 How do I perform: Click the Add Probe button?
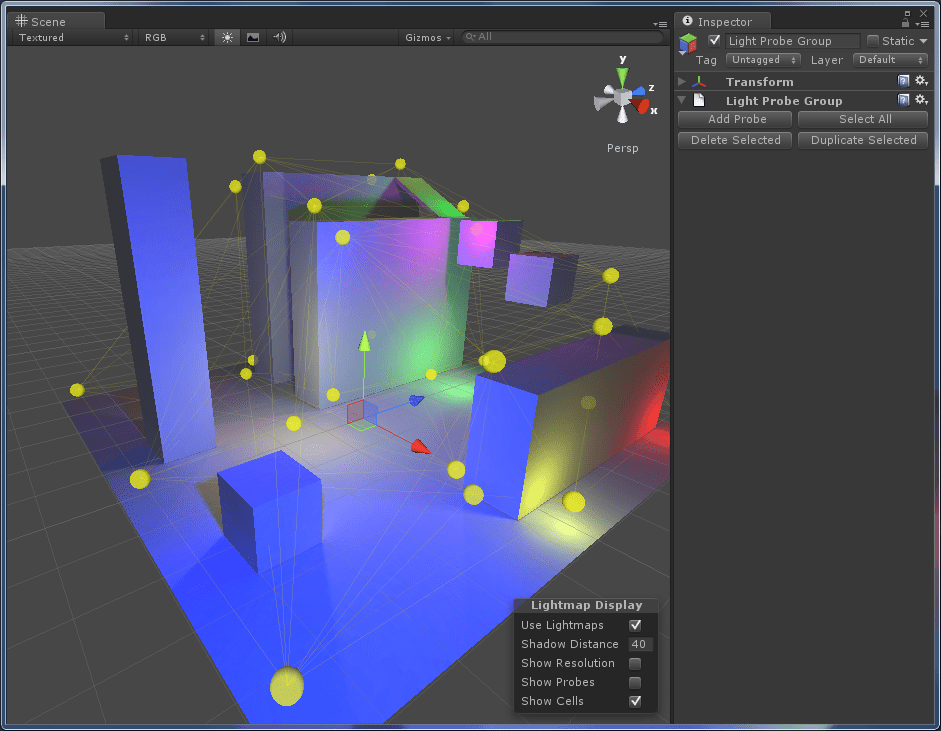click(734, 119)
